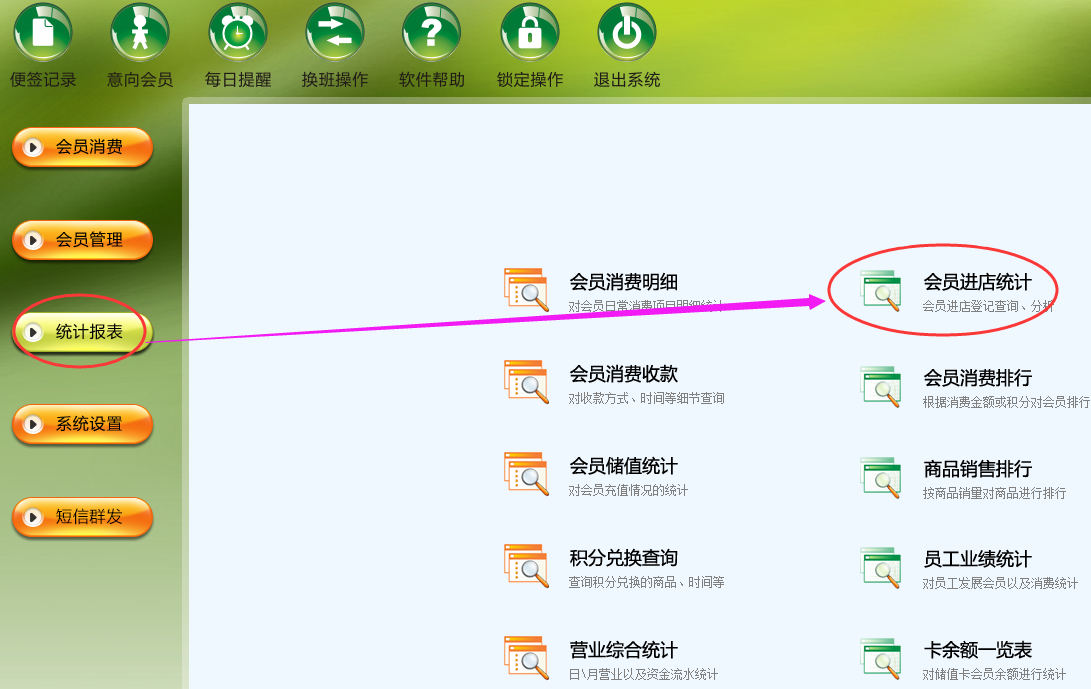
Task: Open the 会员消费明细 report icon
Action: point(526,290)
